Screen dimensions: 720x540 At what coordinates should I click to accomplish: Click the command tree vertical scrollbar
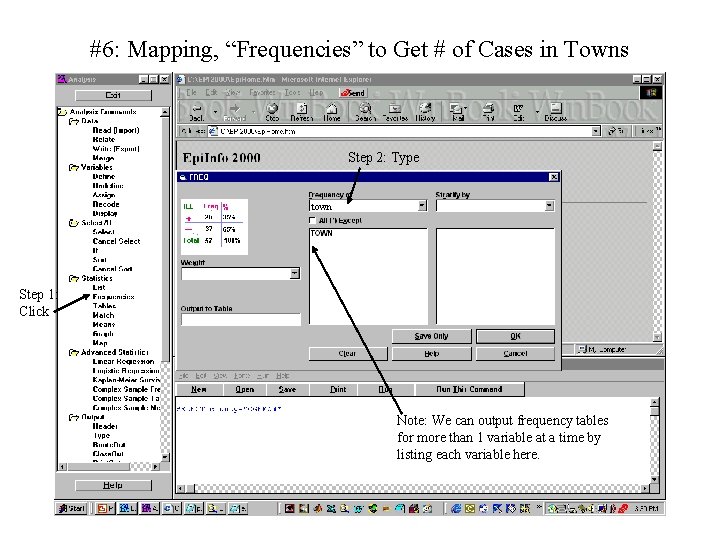[165, 285]
